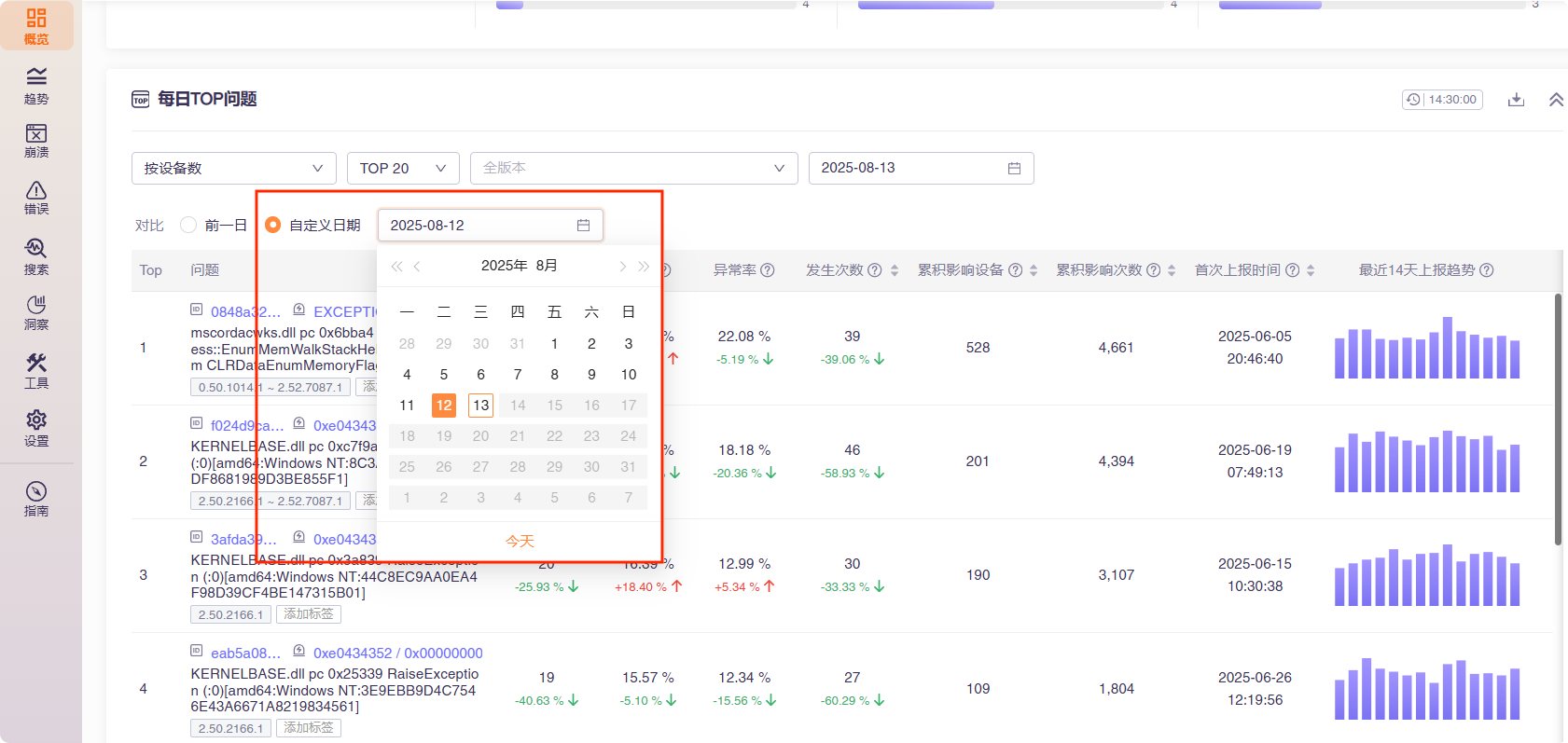Screen dimensions: 1568x743
Task: Open the 指南 guide sidebar item
Action: pos(36,499)
